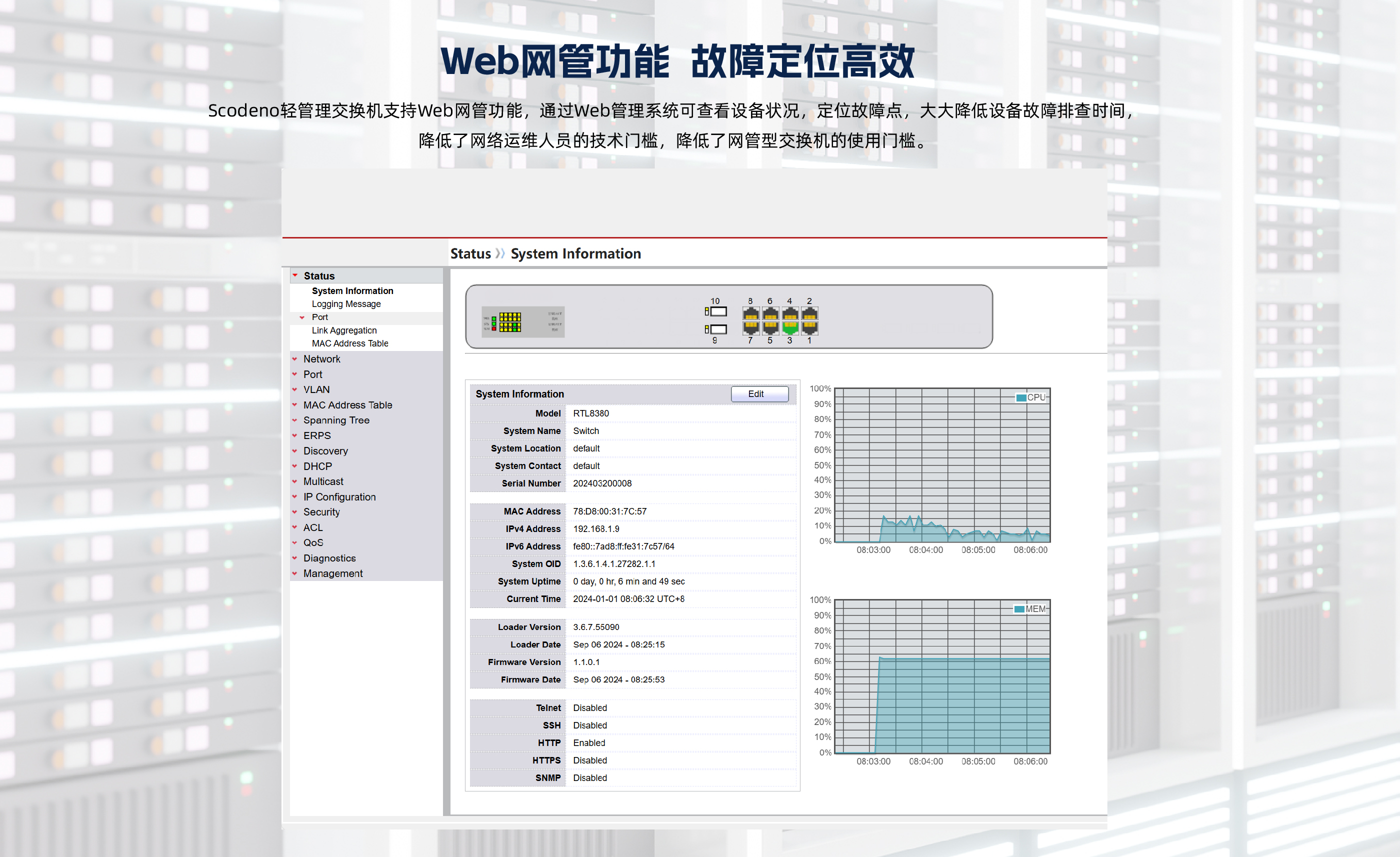The width and height of the screenshot is (1400, 857).
Task: Open the Management menu
Action: (332, 573)
